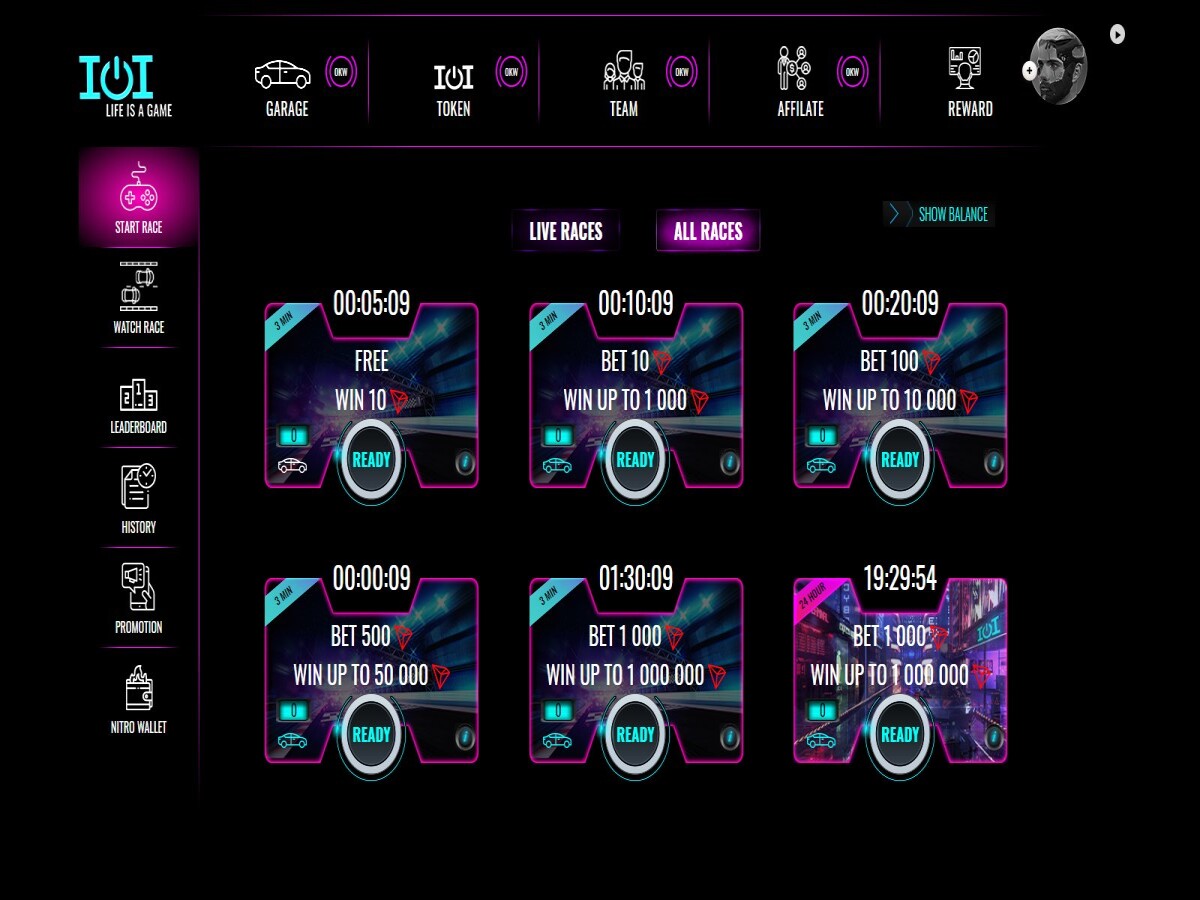Click the 0 counter on BET 100 card

[821, 436]
